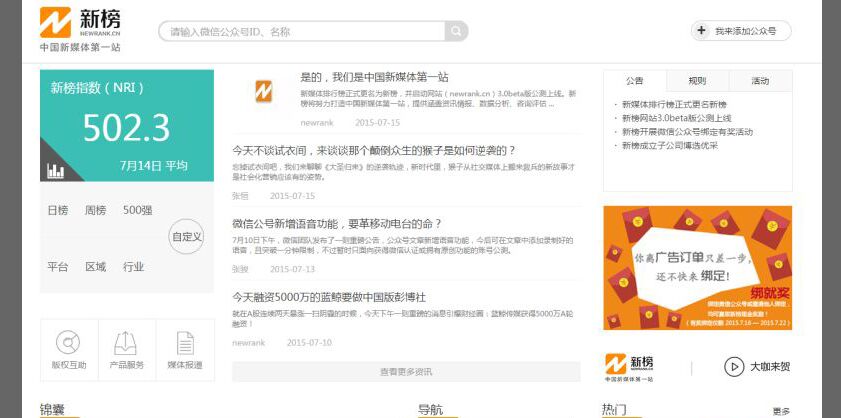The height and width of the screenshot is (418, 841).
Task: Click 新榜指数（NRI）heading
Action: coord(97,88)
